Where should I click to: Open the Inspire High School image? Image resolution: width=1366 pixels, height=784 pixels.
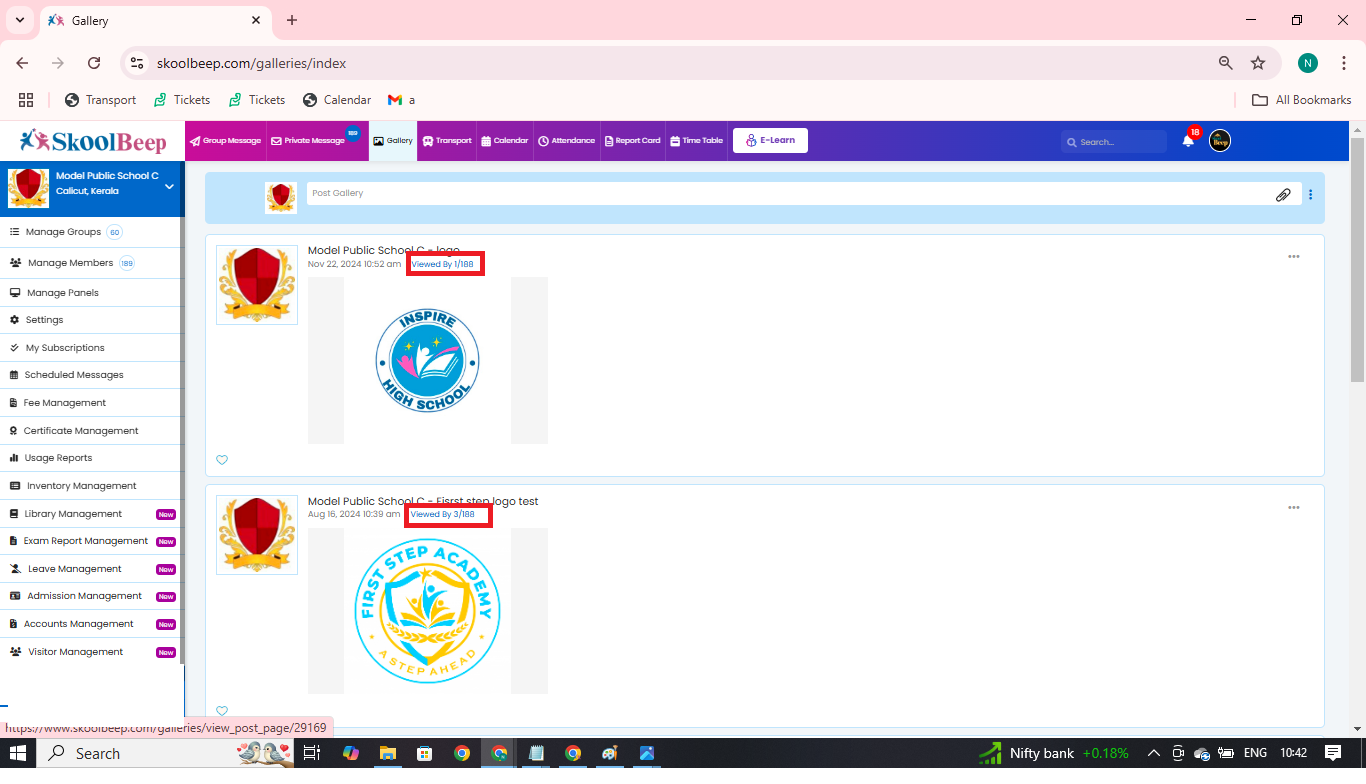(427, 360)
